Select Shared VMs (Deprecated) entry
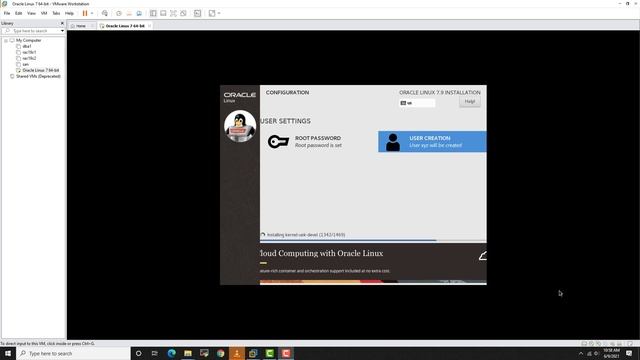 (38, 76)
